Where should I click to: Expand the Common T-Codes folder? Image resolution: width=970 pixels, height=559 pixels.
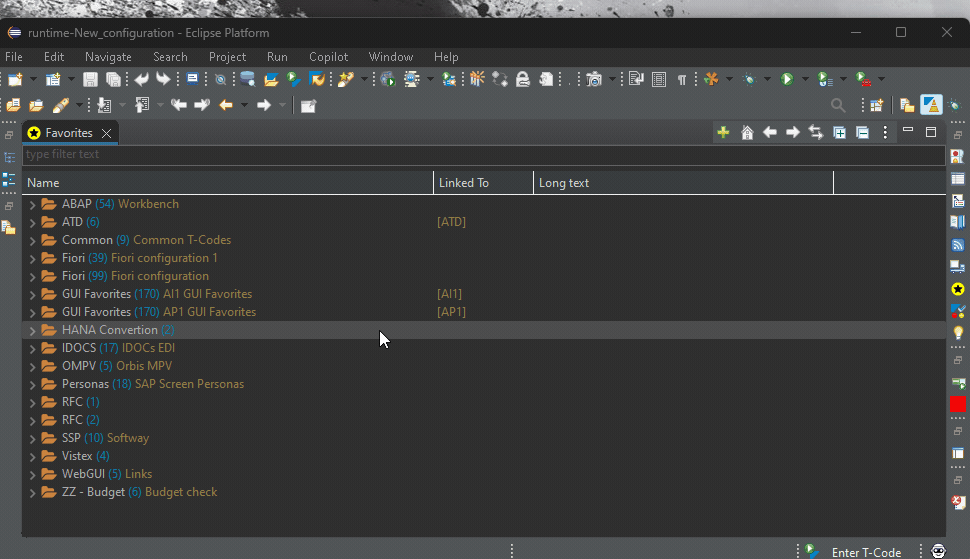coord(32,241)
